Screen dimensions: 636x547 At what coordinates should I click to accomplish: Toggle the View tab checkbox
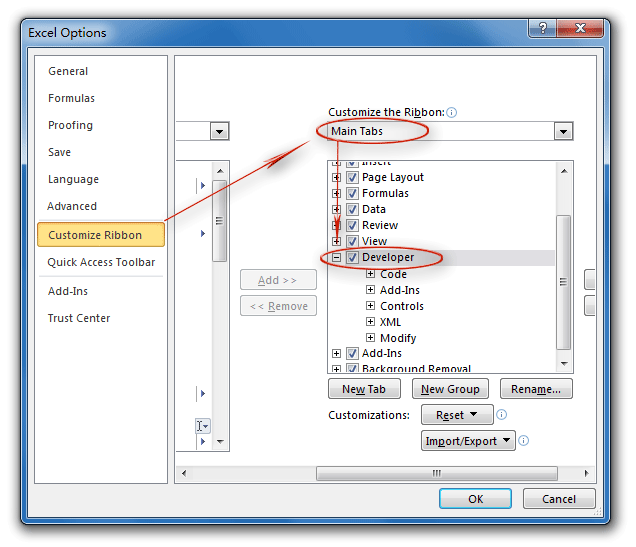352,241
